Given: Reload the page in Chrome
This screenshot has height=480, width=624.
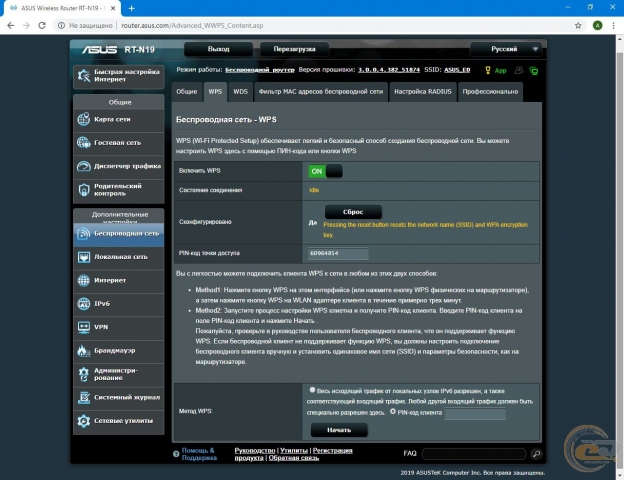Looking at the screenshot, I should click(x=42, y=25).
